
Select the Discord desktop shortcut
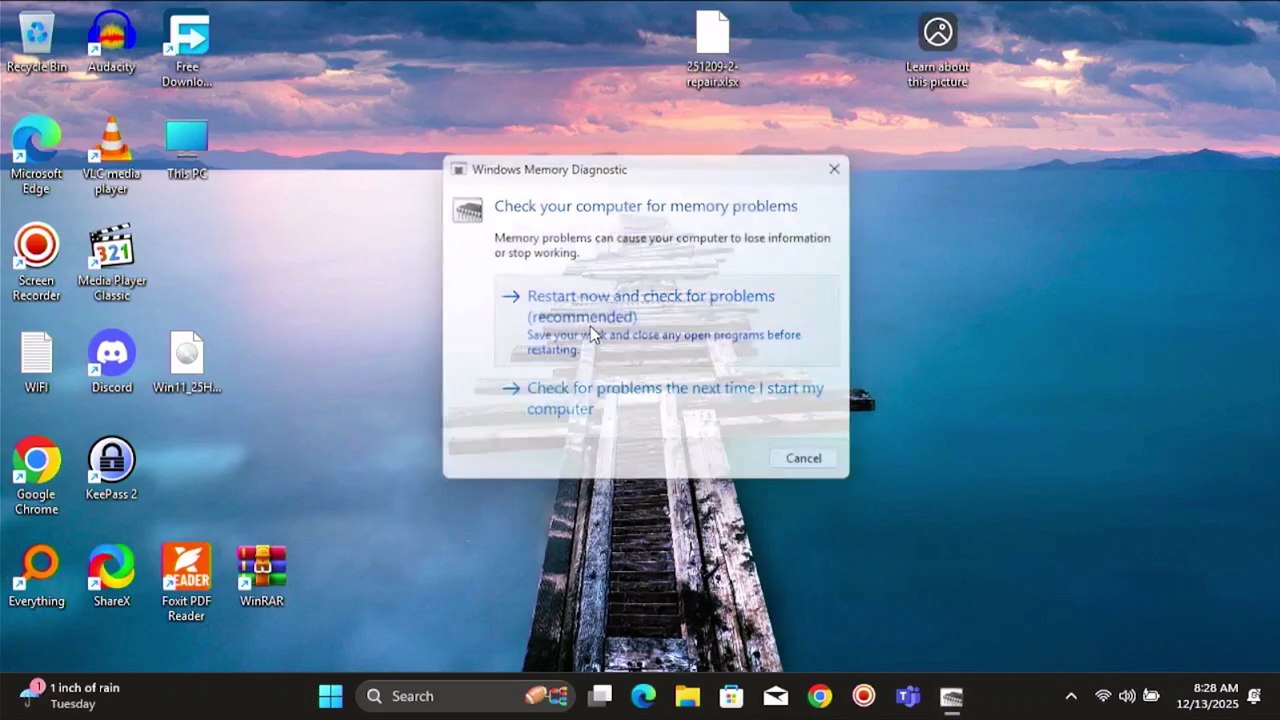(111, 362)
